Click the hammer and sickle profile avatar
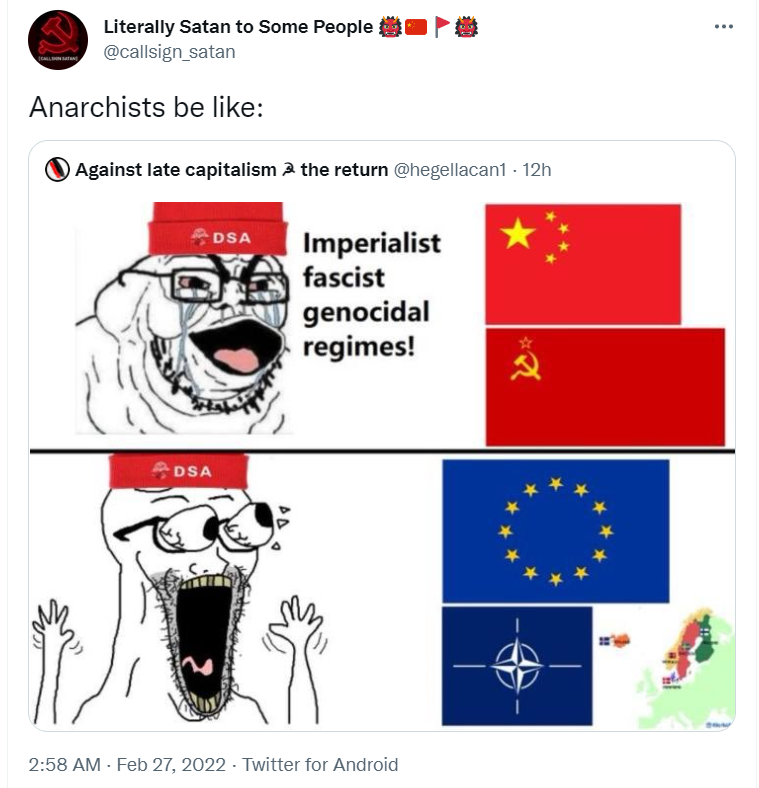This screenshot has width=759, height=788. pos(58,40)
